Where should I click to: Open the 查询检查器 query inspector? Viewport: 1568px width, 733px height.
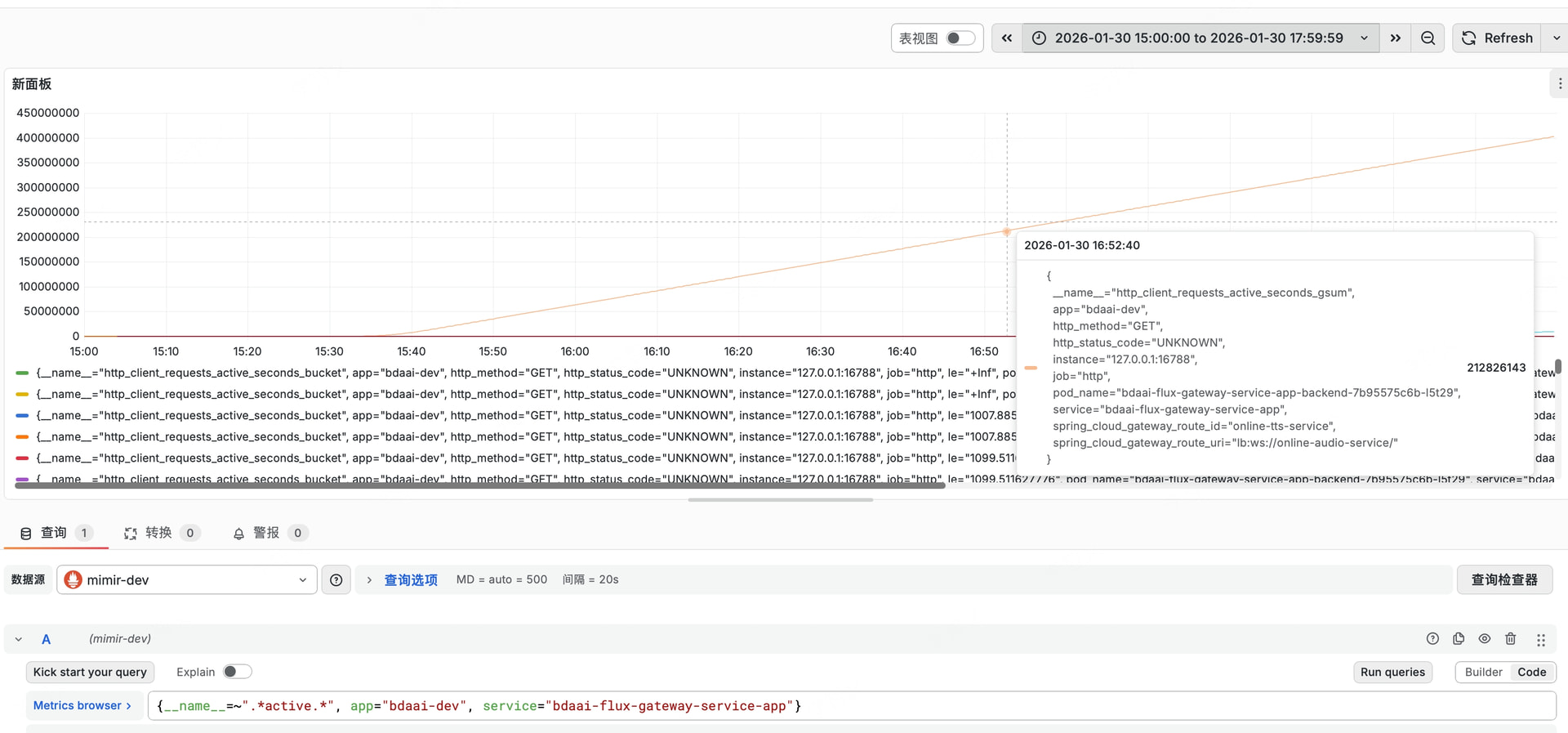pos(1504,579)
